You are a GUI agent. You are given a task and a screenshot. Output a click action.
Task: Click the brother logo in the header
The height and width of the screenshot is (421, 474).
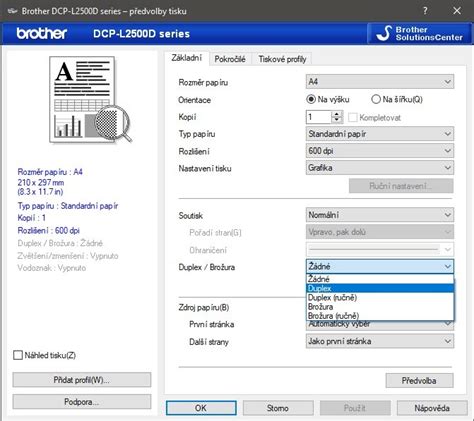pos(42,33)
